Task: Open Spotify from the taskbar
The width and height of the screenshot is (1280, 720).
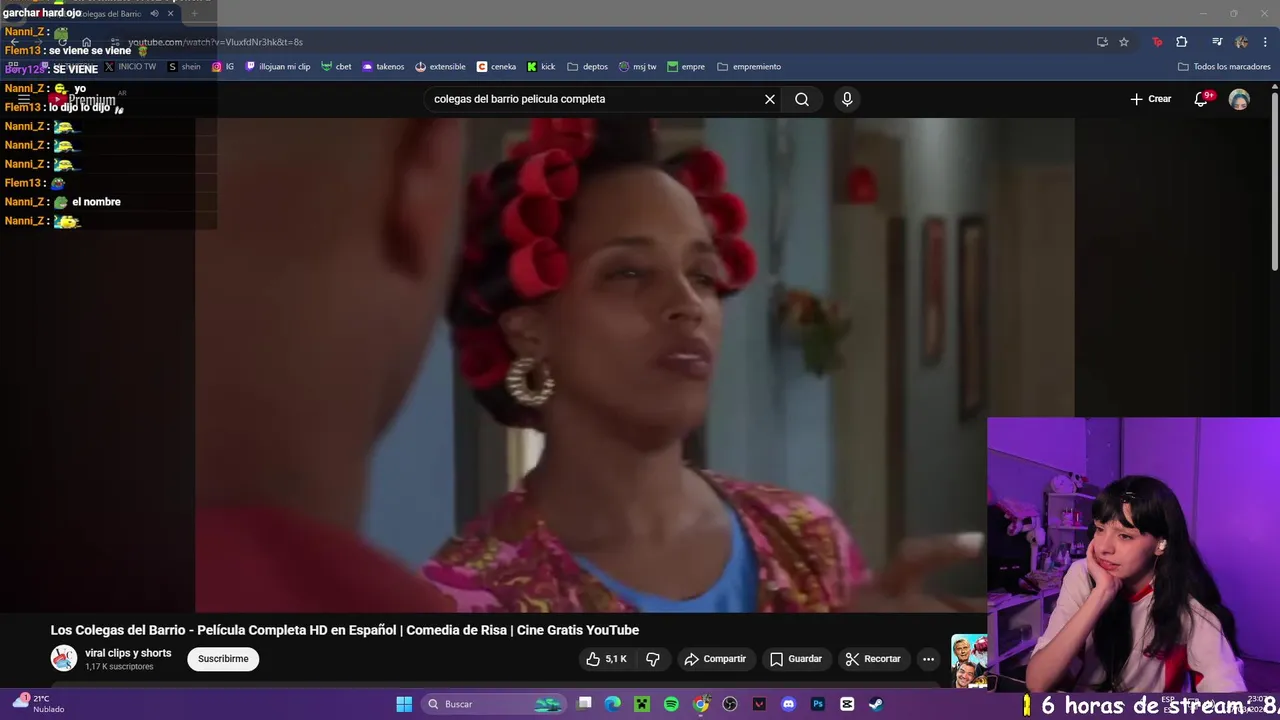Action: (671, 704)
